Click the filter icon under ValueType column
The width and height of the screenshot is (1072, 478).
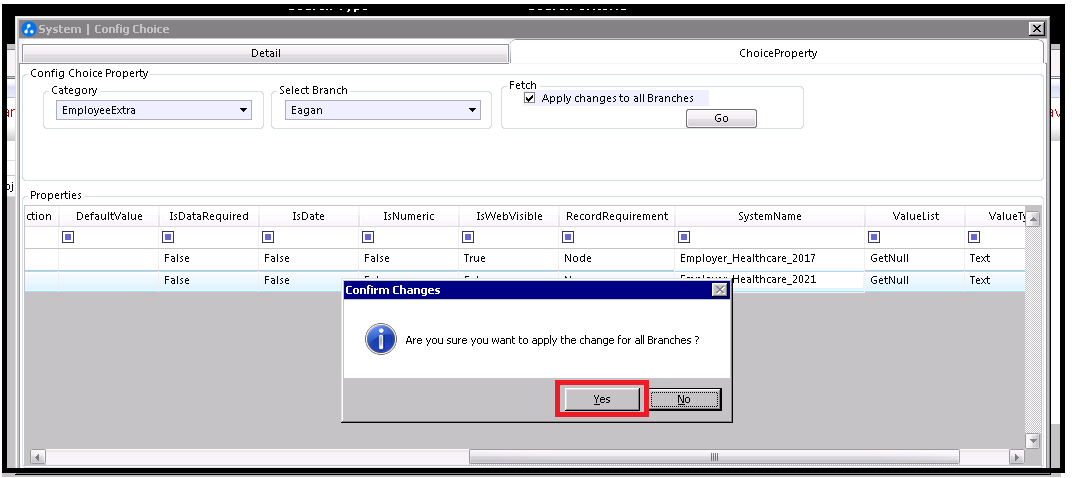[974, 237]
